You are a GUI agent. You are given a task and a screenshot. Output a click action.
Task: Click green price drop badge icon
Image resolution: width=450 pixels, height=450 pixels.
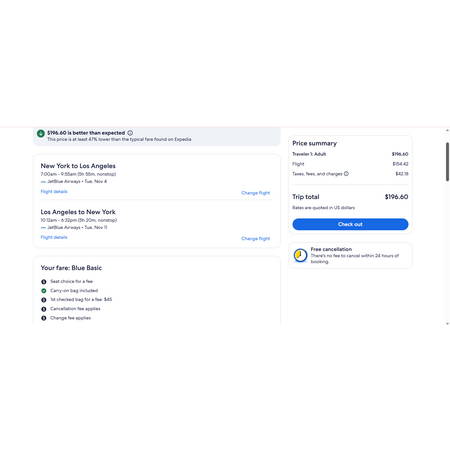point(41,133)
